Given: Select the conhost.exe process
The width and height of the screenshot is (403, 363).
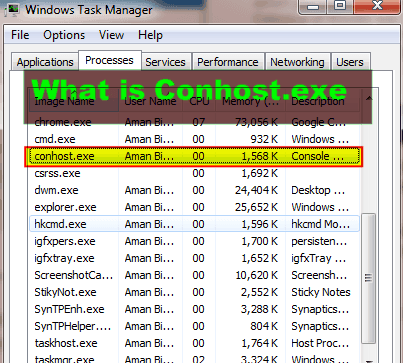Looking at the screenshot, I should [194, 156].
